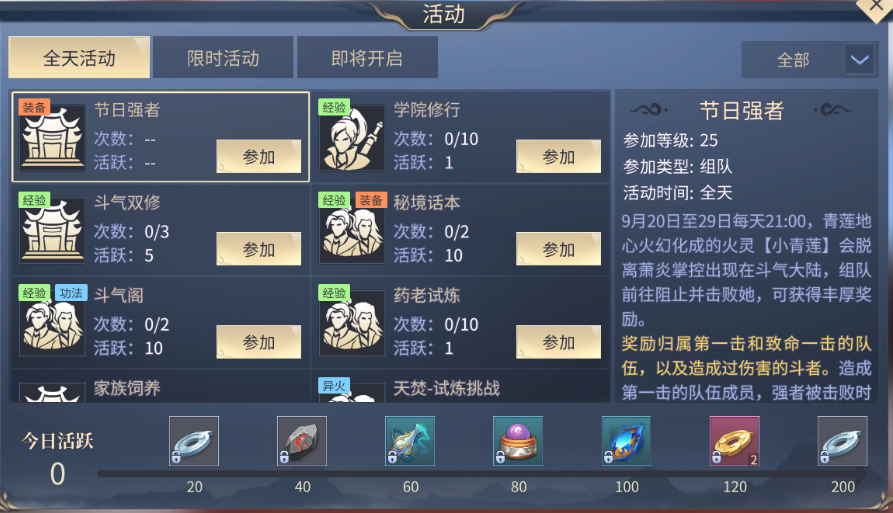
Task: Click the dark ore reward at 40
Action: coord(302,441)
